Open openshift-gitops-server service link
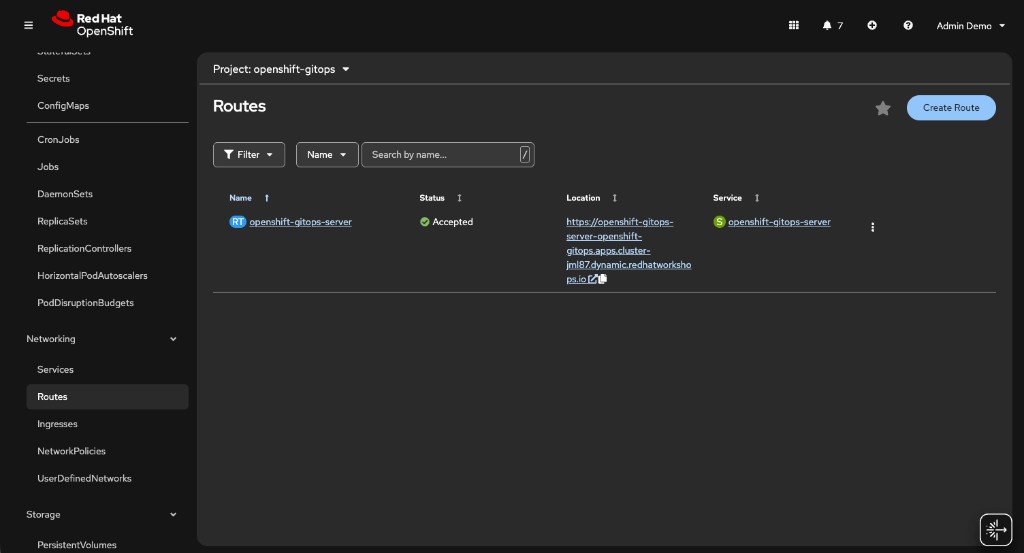The height and width of the screenshot is (553, 1024). tap(779, 222)
